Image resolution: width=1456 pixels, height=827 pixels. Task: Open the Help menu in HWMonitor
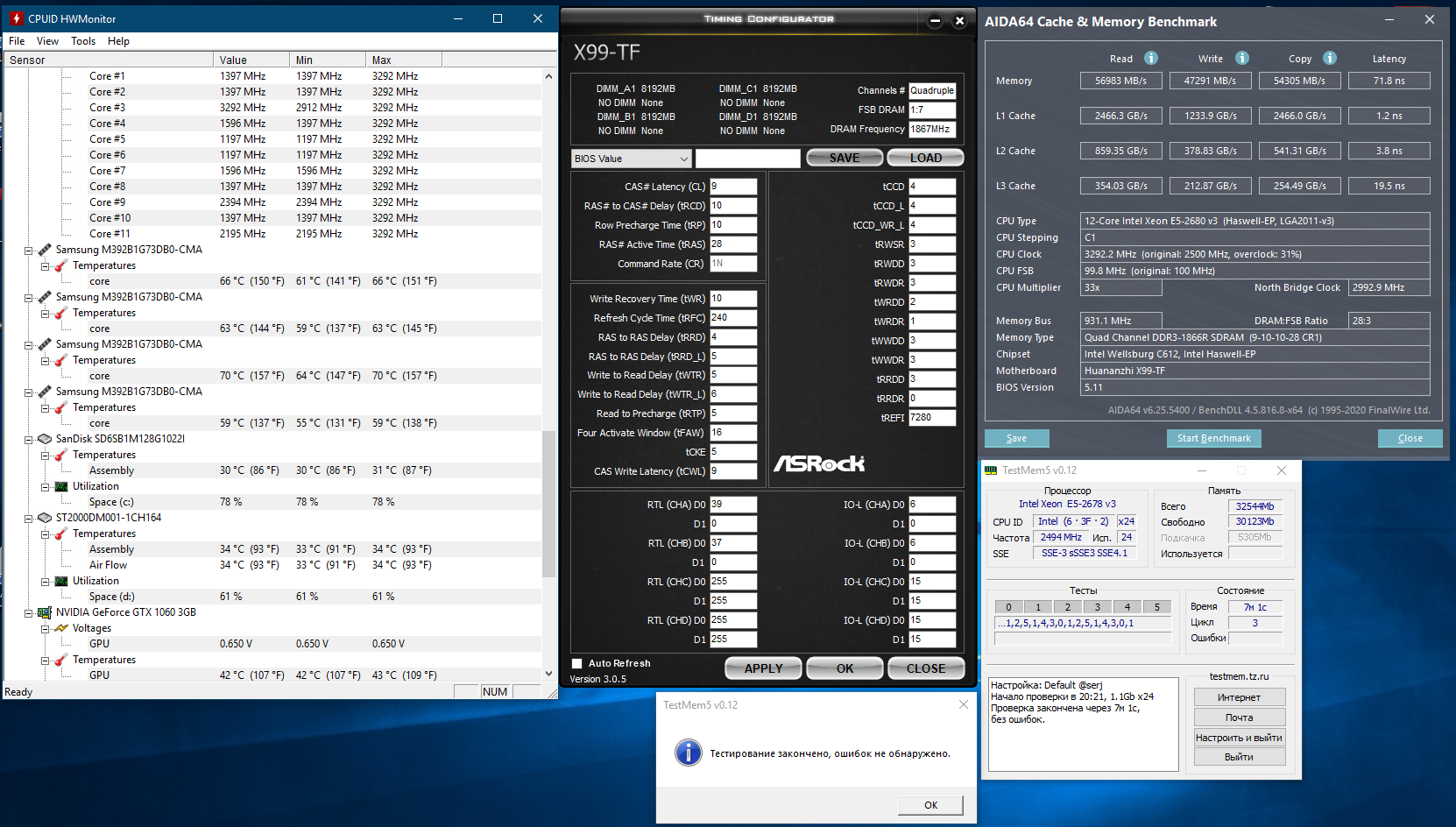118,41
